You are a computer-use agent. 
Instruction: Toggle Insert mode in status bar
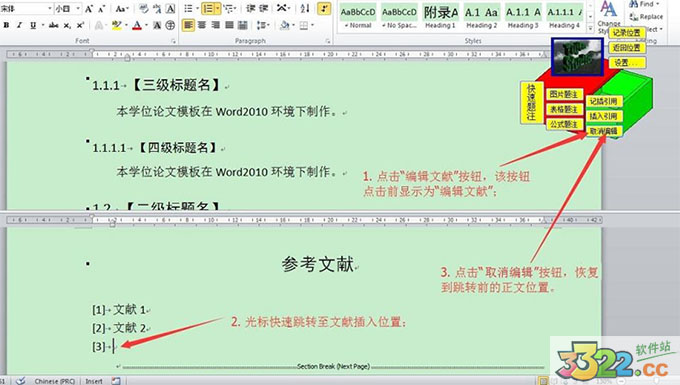click(94, 381)
